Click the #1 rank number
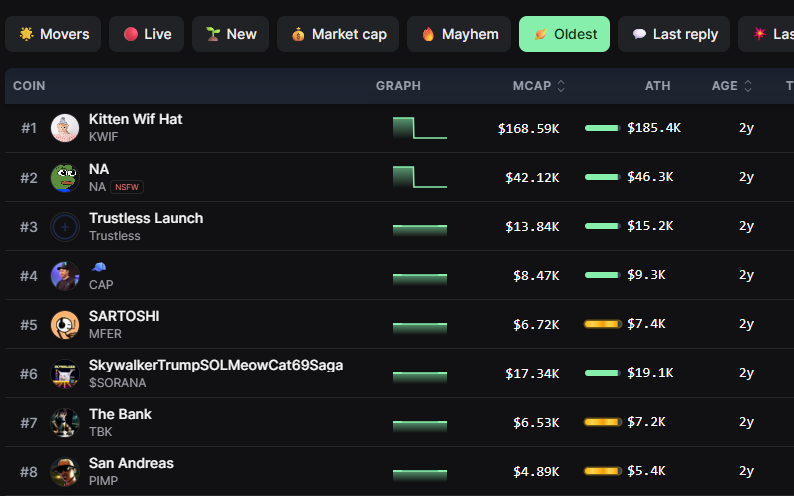Image resolution: width=794 pixels, height=496 pixels. click(29, 128)
